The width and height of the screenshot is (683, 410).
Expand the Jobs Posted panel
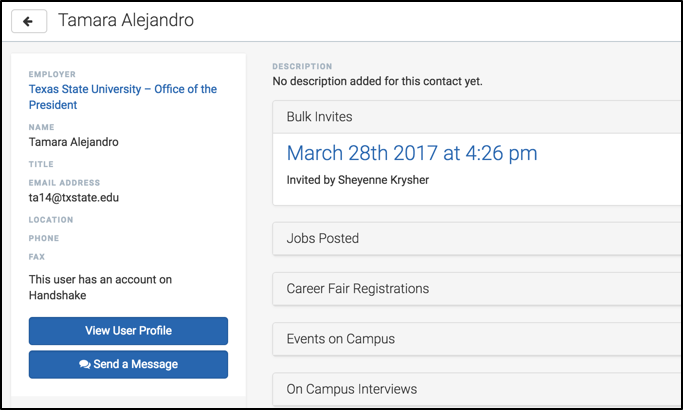tap(477, 238)
